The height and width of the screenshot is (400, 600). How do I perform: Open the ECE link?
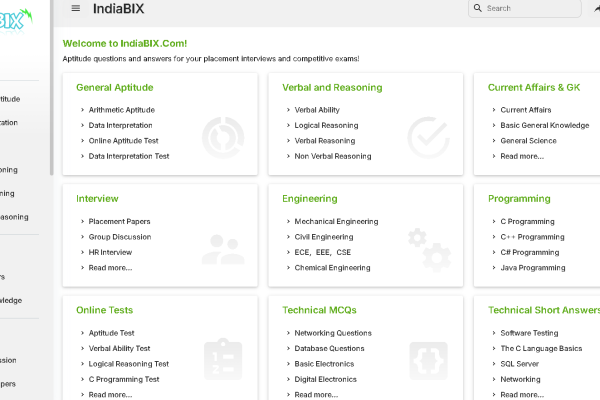tap(302, 252)
